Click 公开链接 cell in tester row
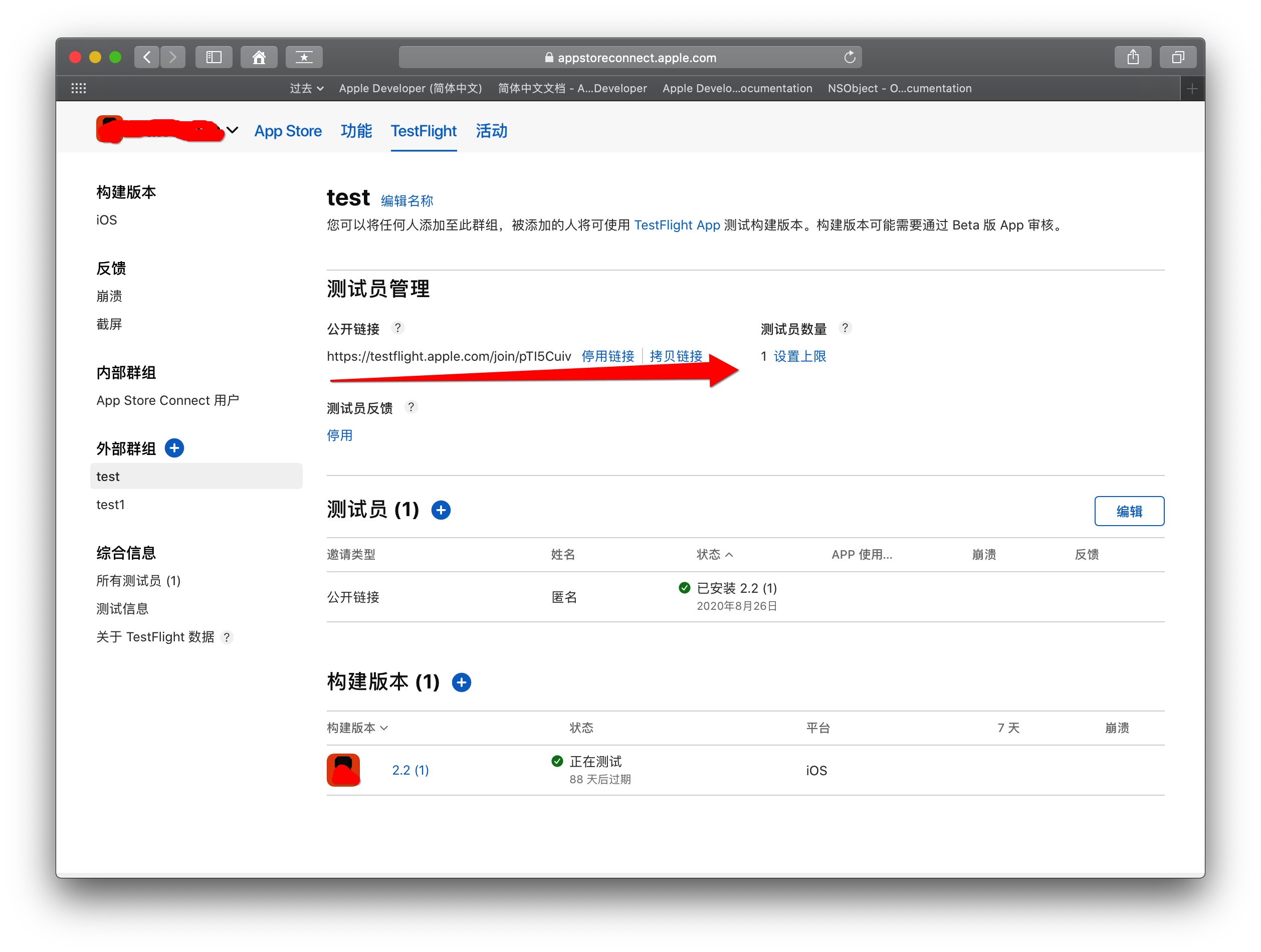This screenshot has height=952, width=1261. pyautogui.click(x=353, y=597)
